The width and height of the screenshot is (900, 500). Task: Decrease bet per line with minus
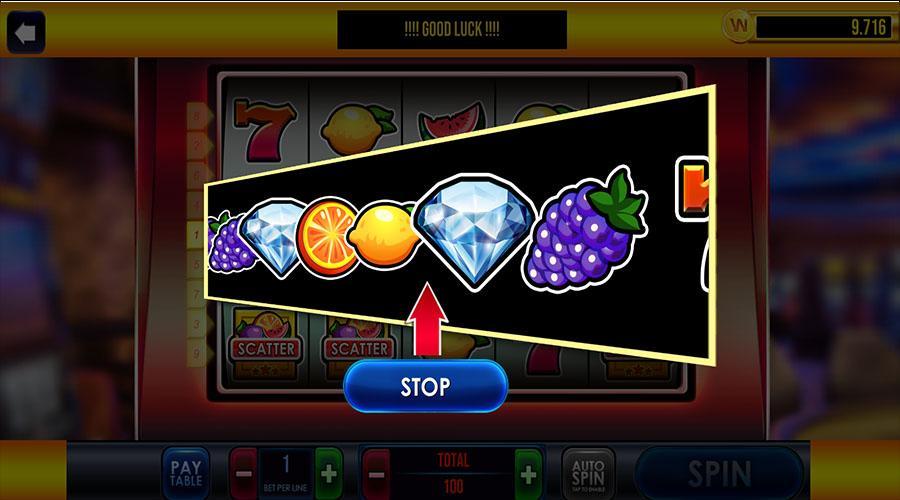point(243,474)
